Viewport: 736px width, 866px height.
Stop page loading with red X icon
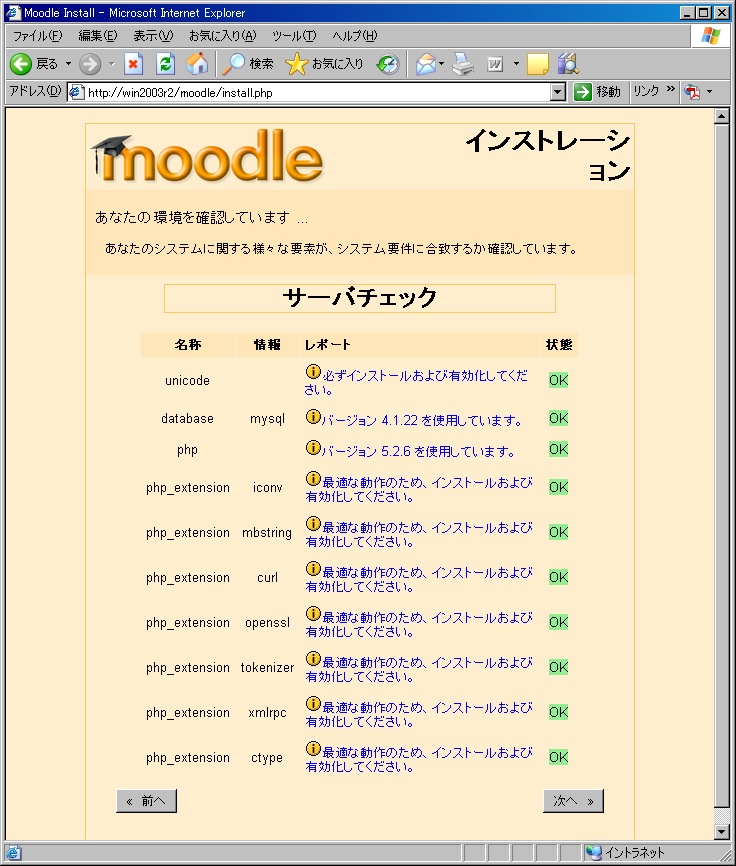133,64
